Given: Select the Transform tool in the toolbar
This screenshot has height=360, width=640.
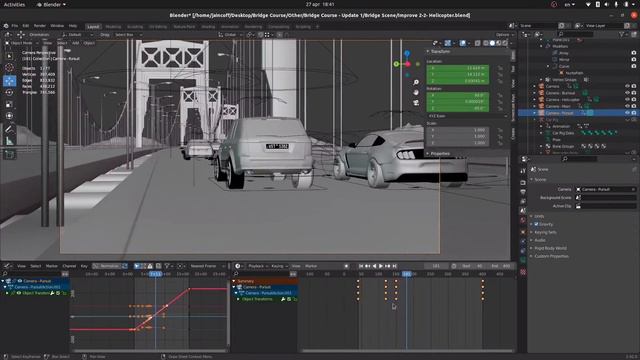Looking at the screenshot, I should [9, 116].
